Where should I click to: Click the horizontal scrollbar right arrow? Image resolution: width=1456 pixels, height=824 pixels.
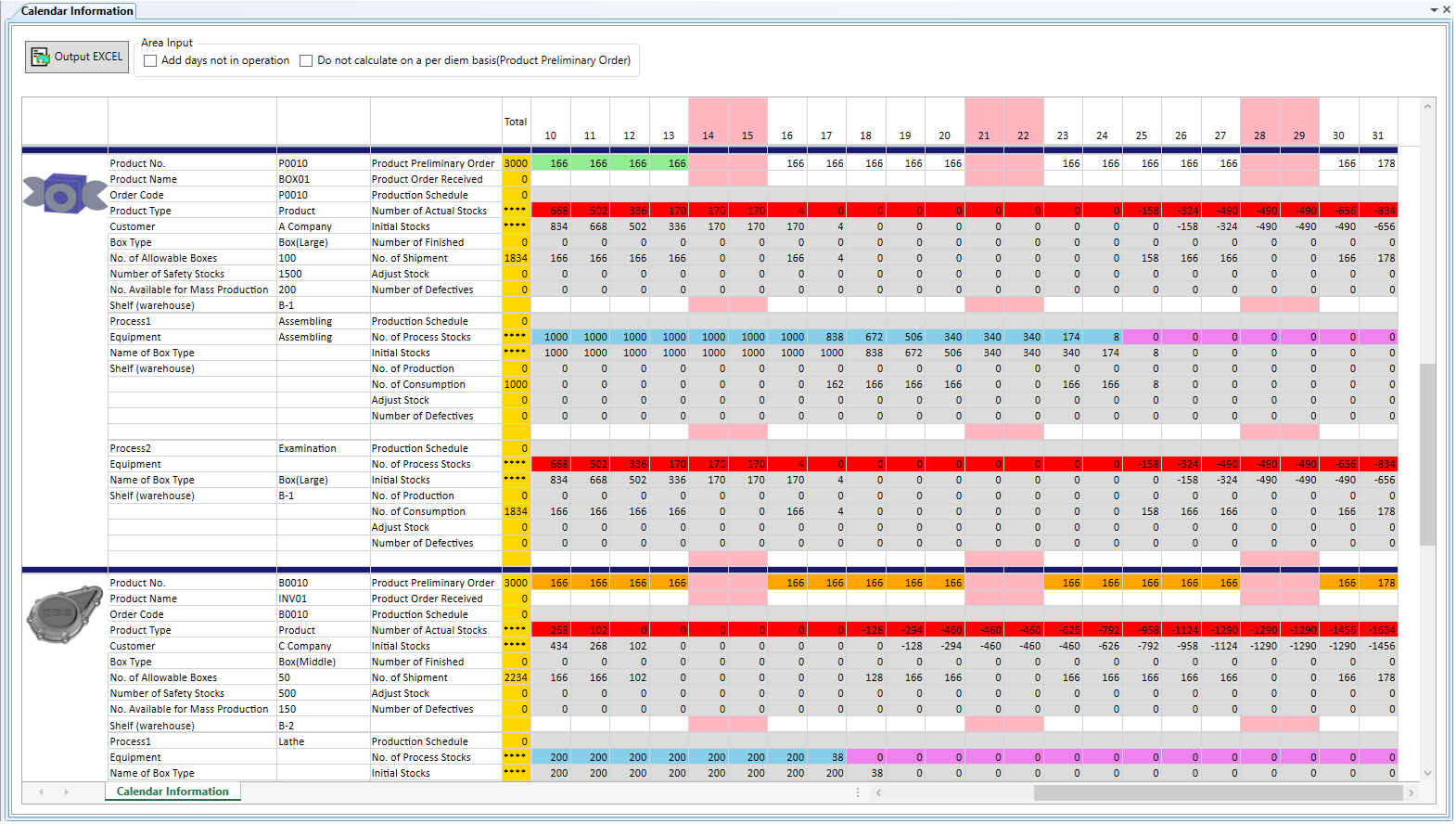[x=1411, y=792]
